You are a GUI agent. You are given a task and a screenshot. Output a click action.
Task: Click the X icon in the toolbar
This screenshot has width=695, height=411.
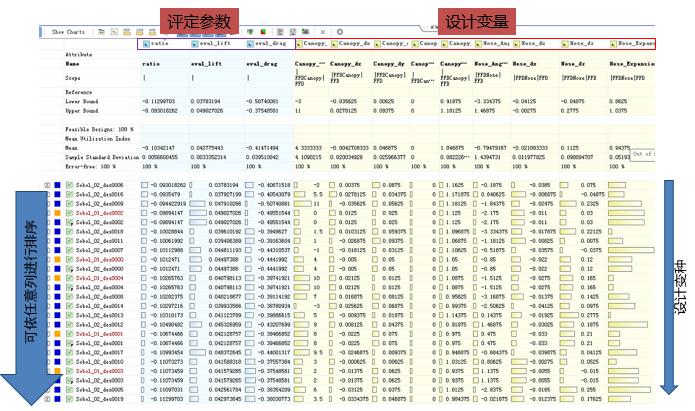[323, 32]
